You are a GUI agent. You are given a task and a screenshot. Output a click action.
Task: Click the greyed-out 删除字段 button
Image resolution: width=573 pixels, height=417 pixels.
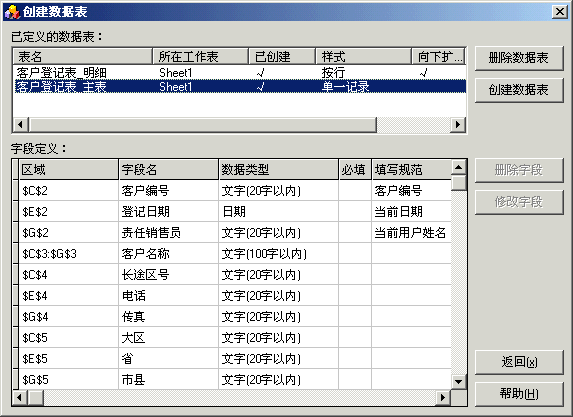pyautogui.click(x=519, y=170)
